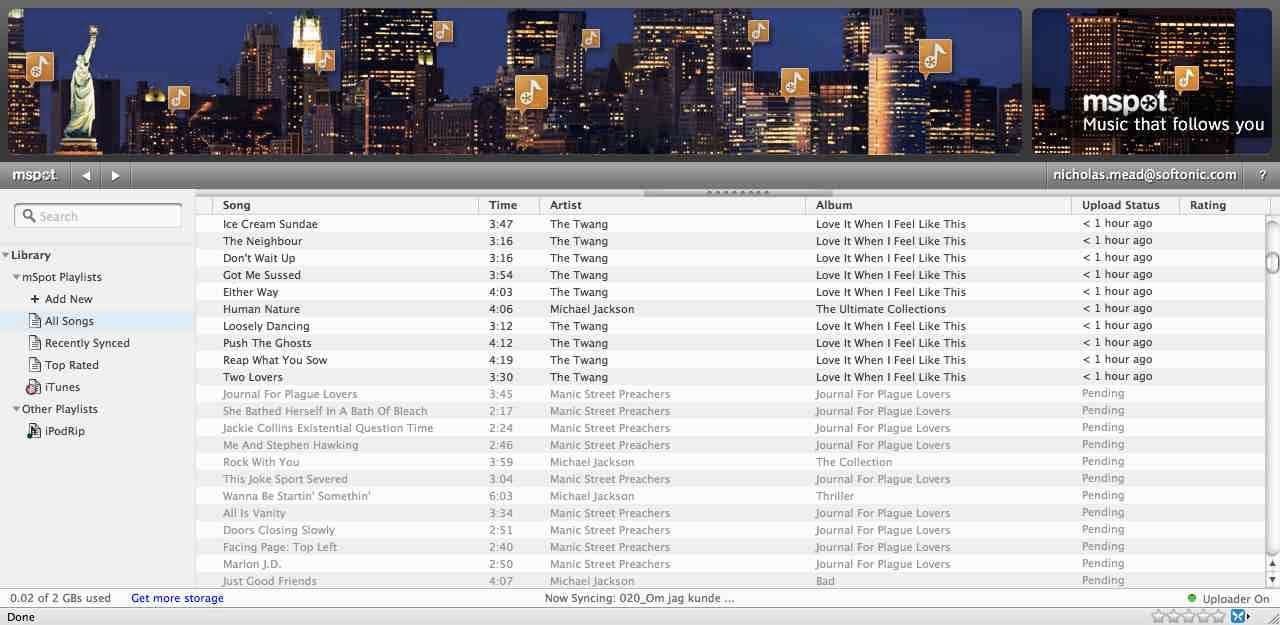
Task: Click the scrollbar down arrow
Action: 1272,579
